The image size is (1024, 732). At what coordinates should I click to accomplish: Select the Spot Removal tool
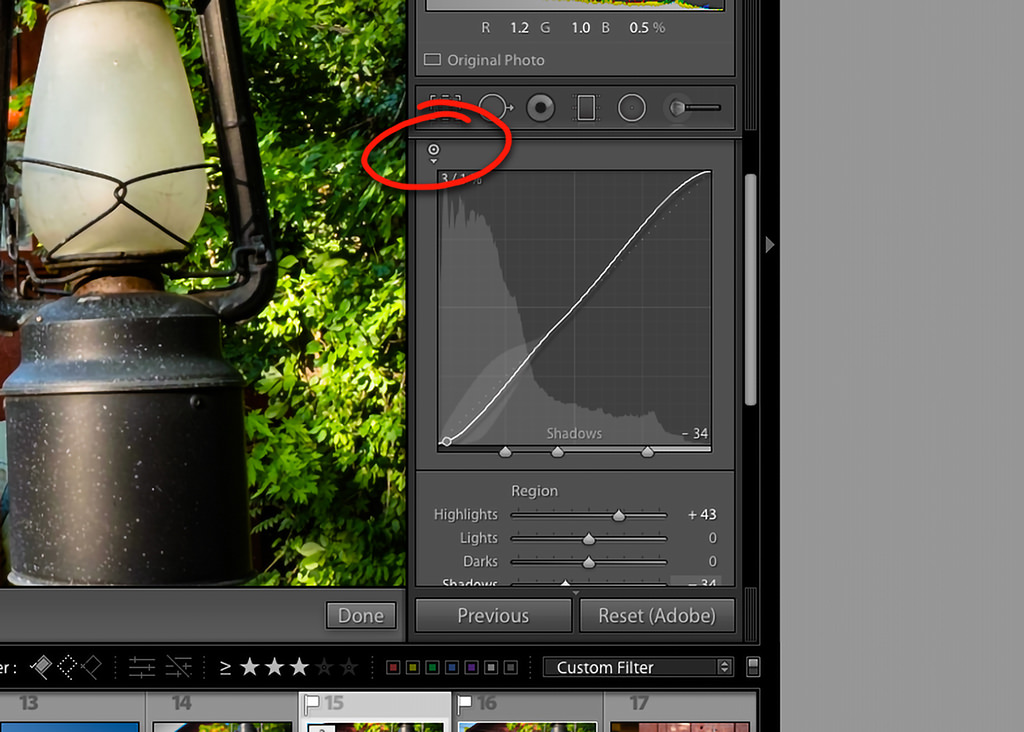coord(496,108)
